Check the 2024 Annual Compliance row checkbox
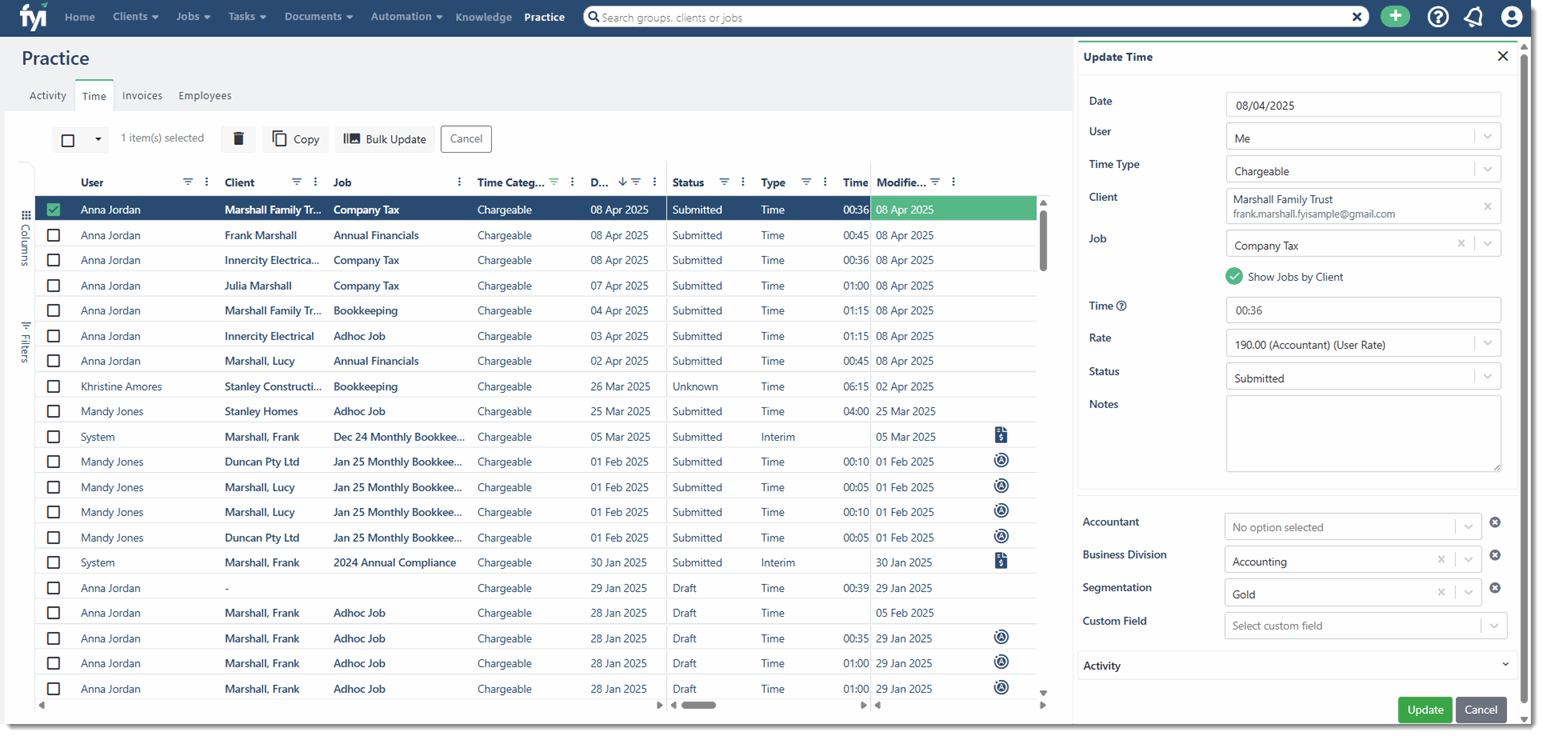Screen dimensions: 1543x736 53,562
